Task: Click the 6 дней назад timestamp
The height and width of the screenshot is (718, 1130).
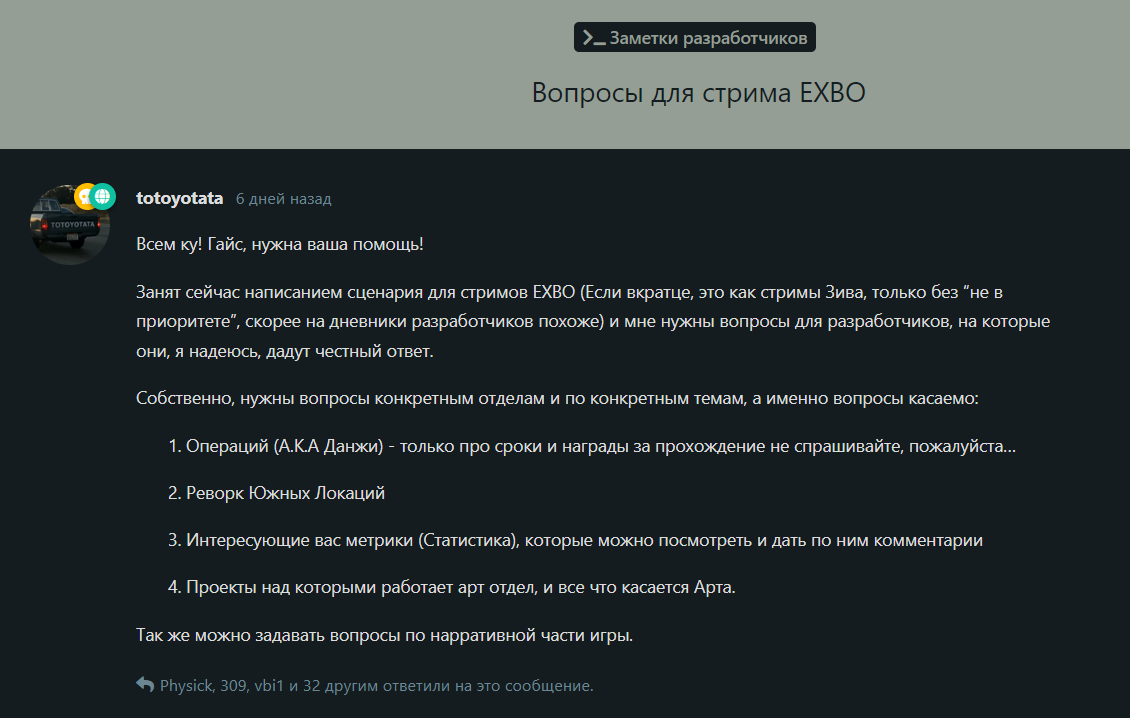Action: point(284,199)
